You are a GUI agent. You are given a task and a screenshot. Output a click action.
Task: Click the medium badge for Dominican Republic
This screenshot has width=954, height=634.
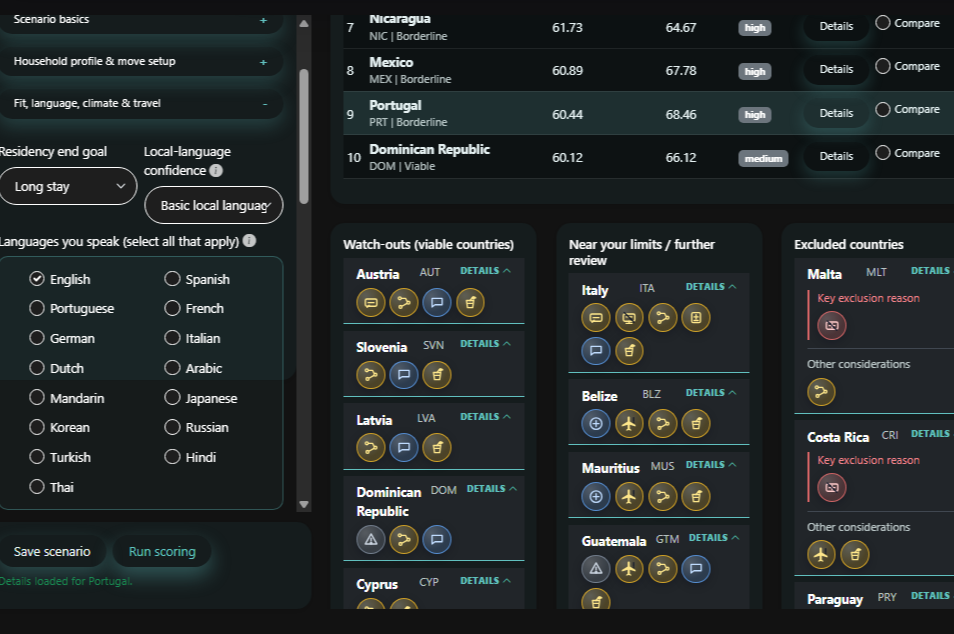(x=764, y=159)
